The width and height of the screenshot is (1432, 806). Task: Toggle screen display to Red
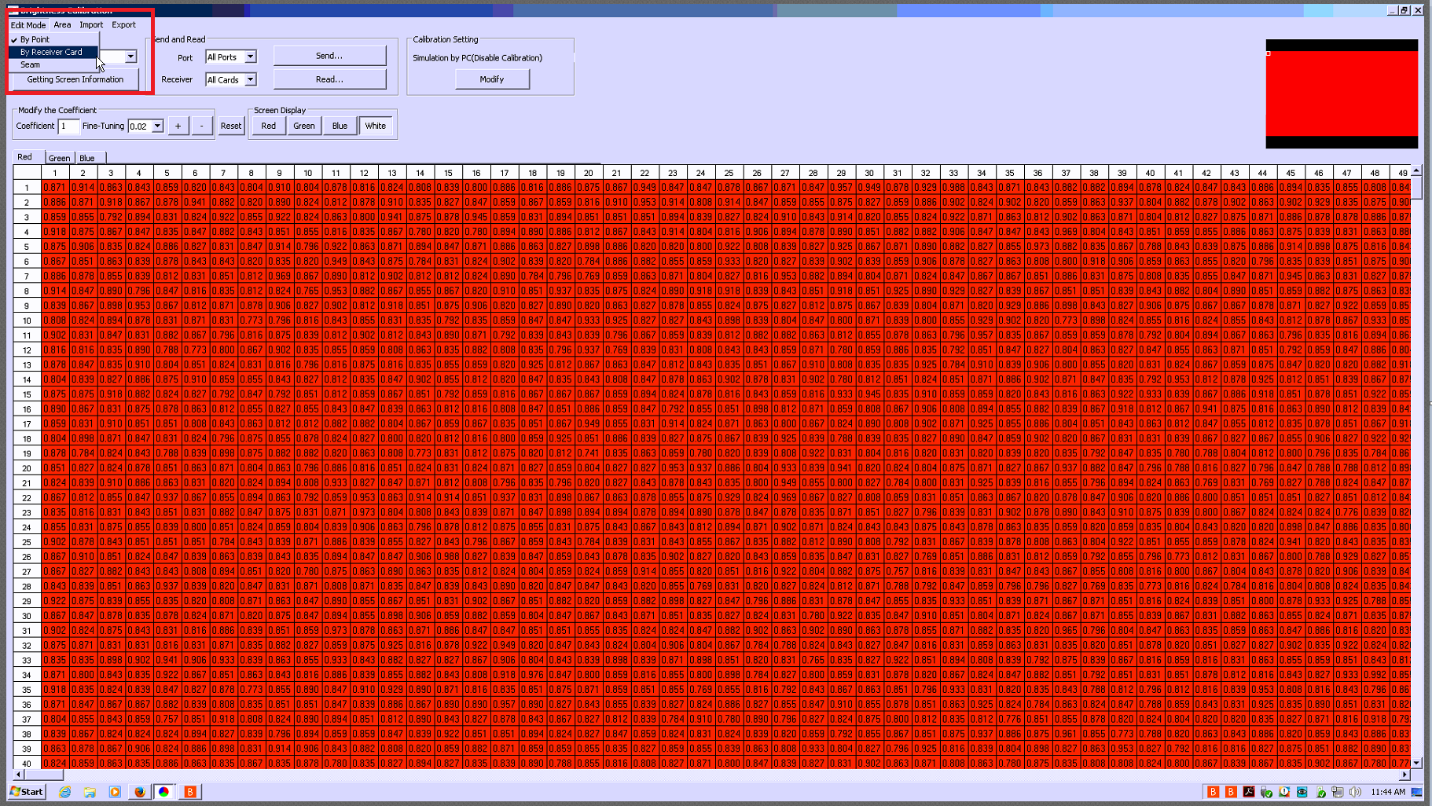268,126
